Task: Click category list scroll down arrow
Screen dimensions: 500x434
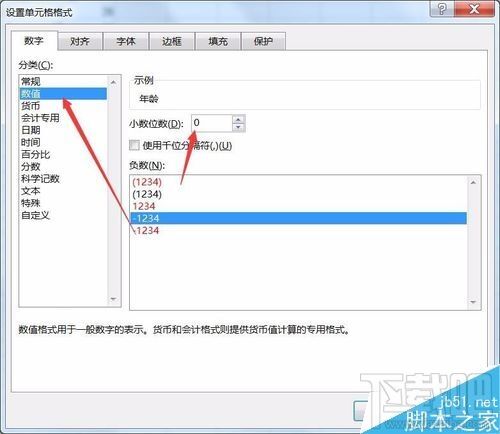Action: (x=113, y=299)
